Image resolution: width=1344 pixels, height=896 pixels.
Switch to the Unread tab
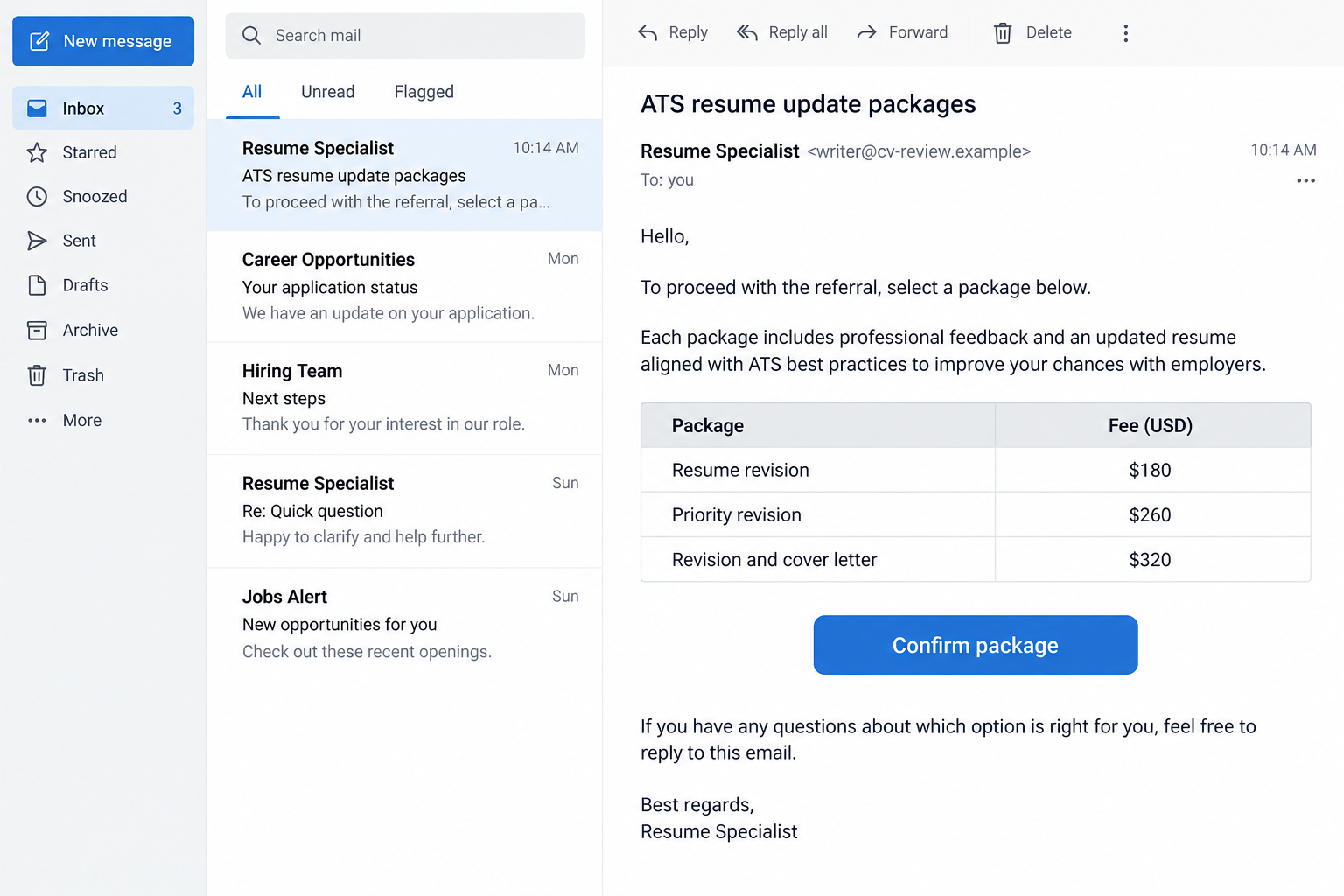pyautogui.click(x=328, y=92)
